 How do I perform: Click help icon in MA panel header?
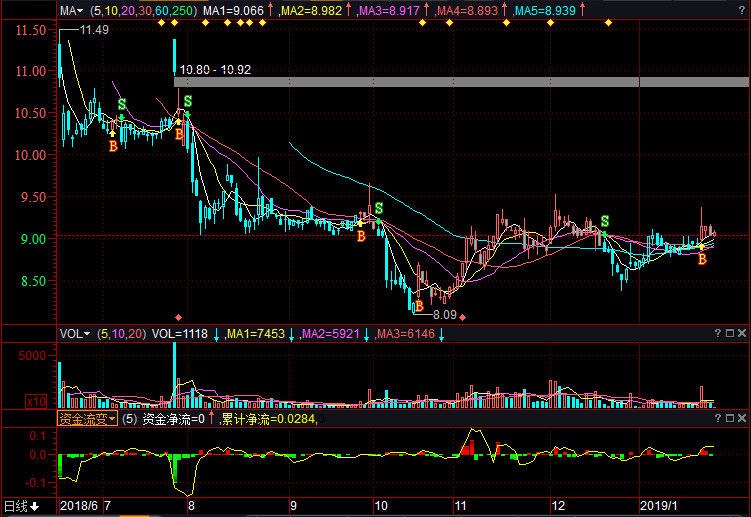pyautogui.click(x=718, y=9)
